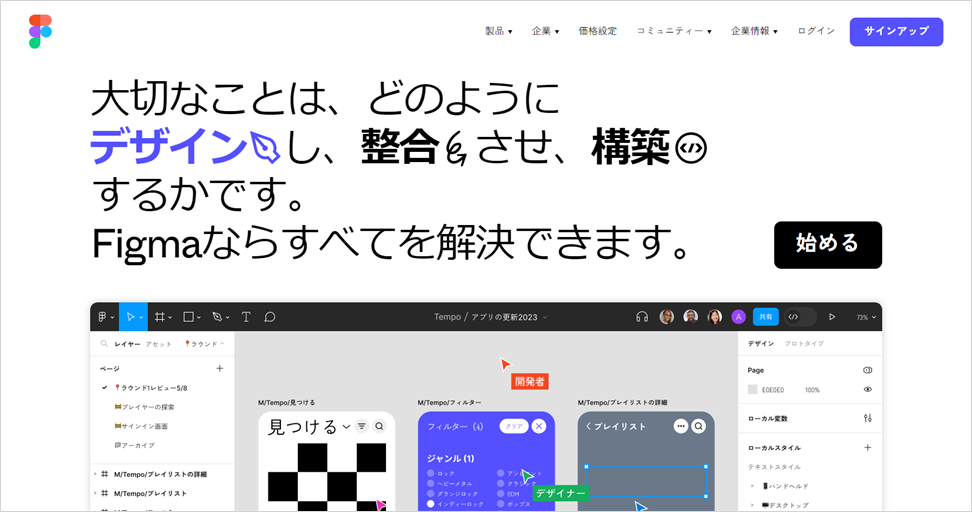Click the back chevron beside プレイリスト title
Viewport: 972px width, 512px height.
coord(588,426)
